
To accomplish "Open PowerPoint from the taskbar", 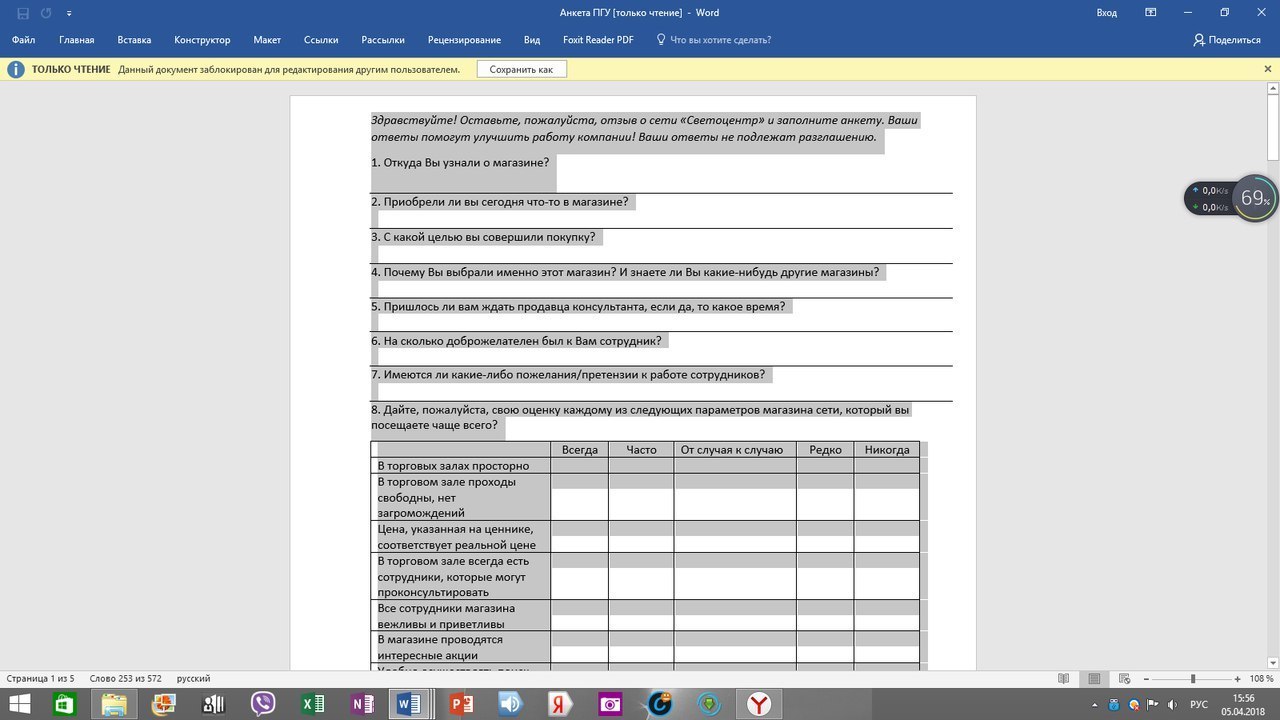I will pos(461,705).
